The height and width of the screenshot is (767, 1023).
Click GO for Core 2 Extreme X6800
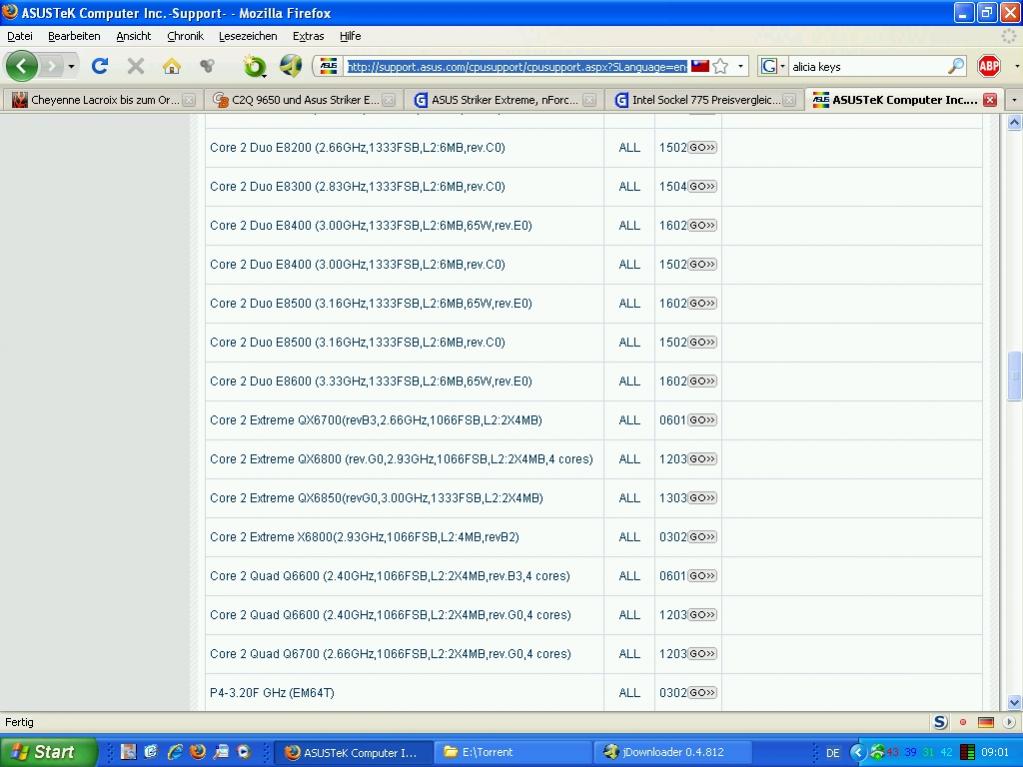(x=702, y=537)
